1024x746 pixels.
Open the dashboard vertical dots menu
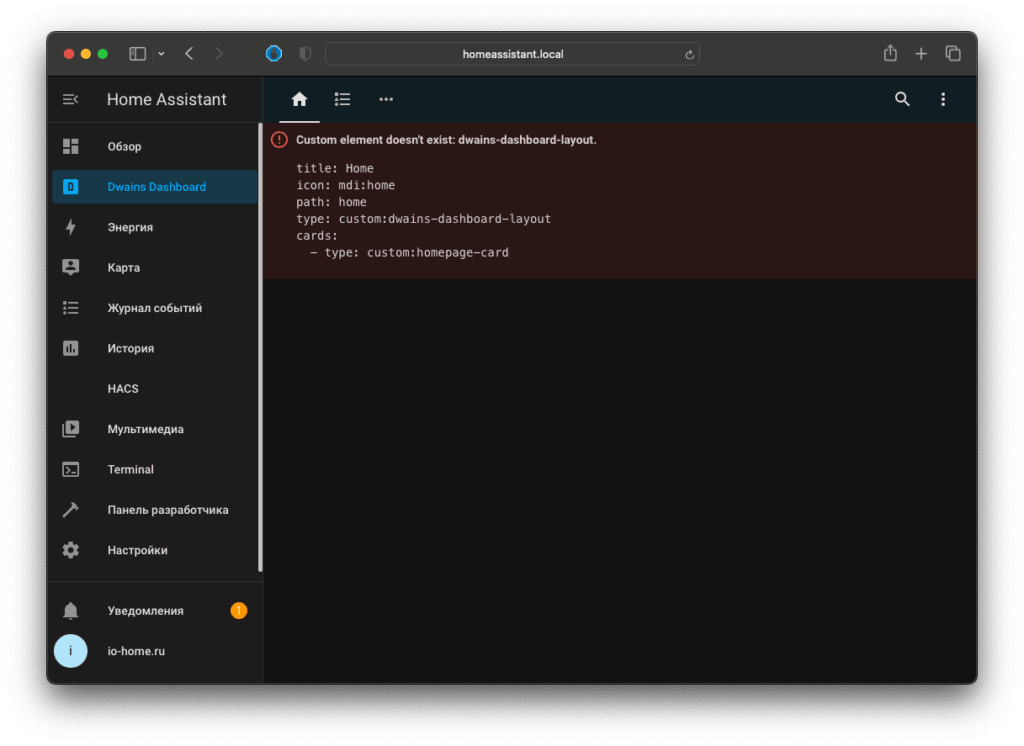click(x=942, y=99)
